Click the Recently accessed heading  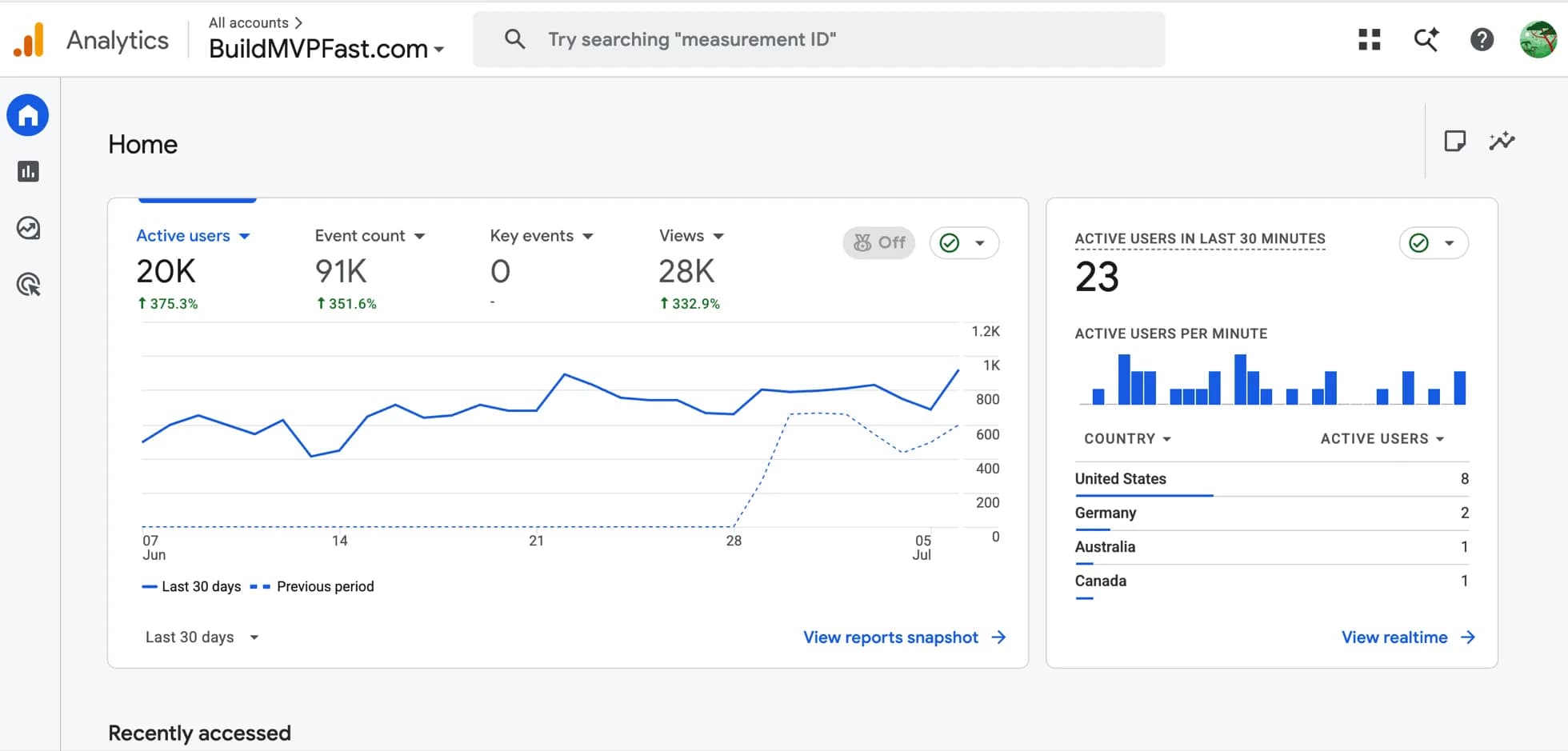tap(199, 733)
